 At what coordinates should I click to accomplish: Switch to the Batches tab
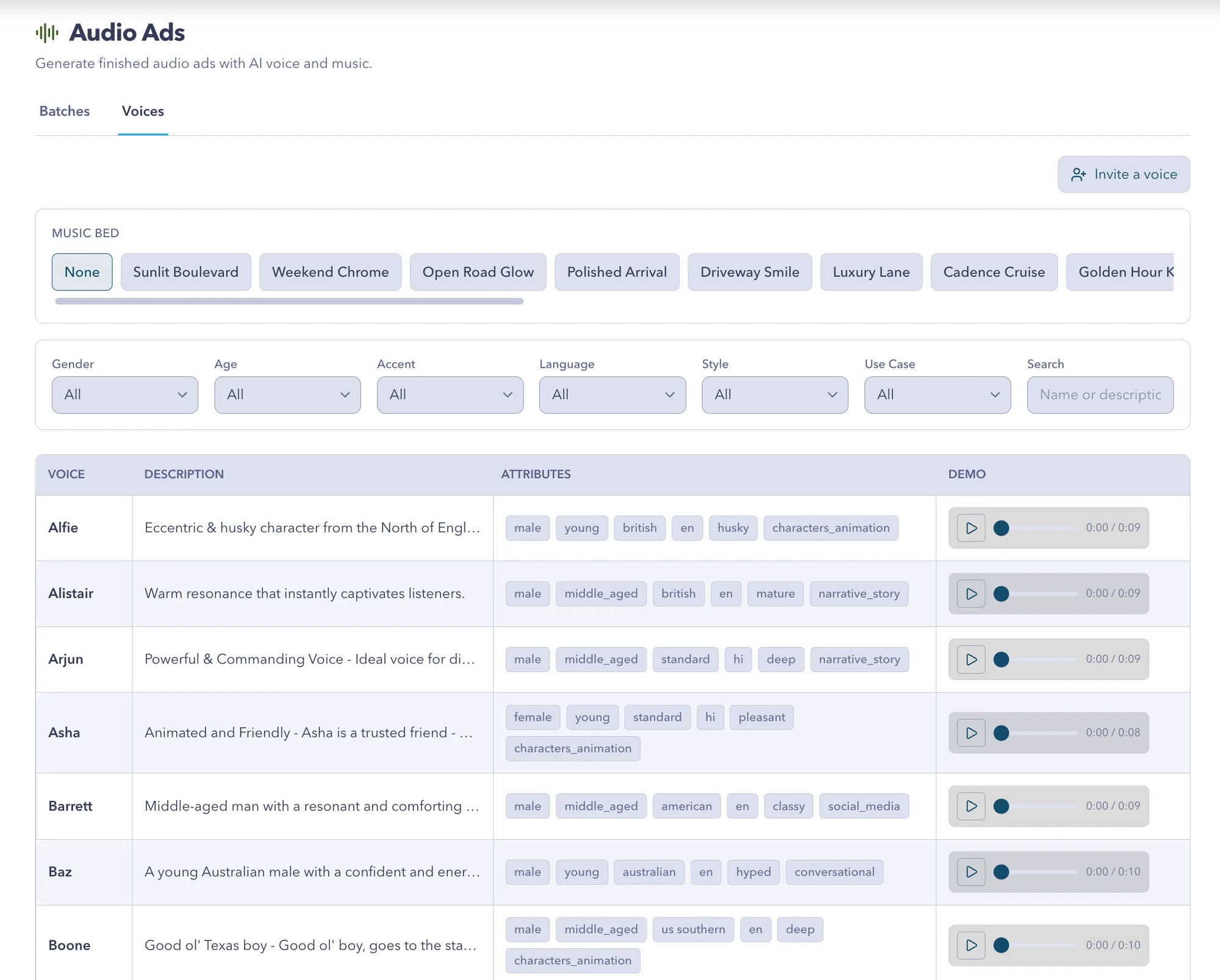pyautogui.click(x=65, y=112)
